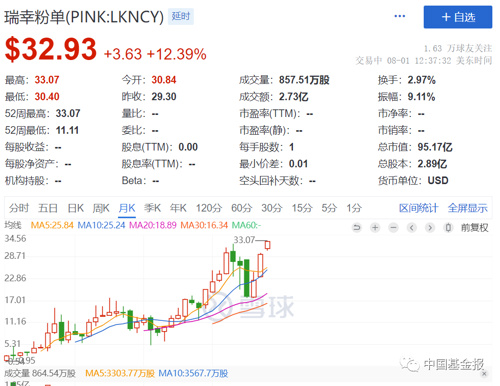Click the 今开 value 30.84
The image size is (500, 386).
[164, 80]
